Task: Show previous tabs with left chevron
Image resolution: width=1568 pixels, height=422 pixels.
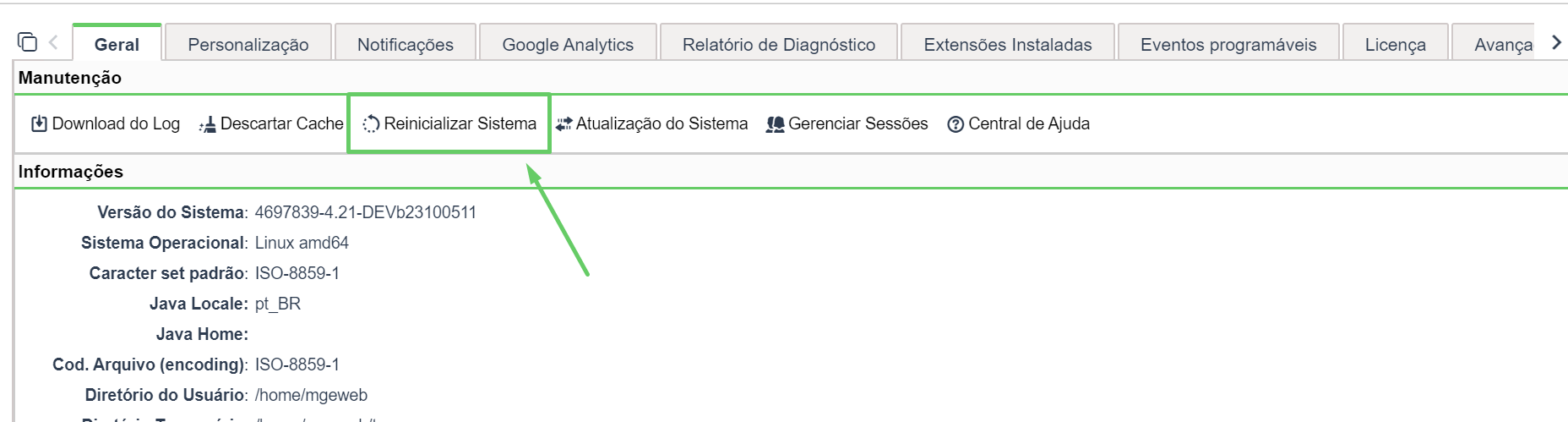Action: [53, 42]
